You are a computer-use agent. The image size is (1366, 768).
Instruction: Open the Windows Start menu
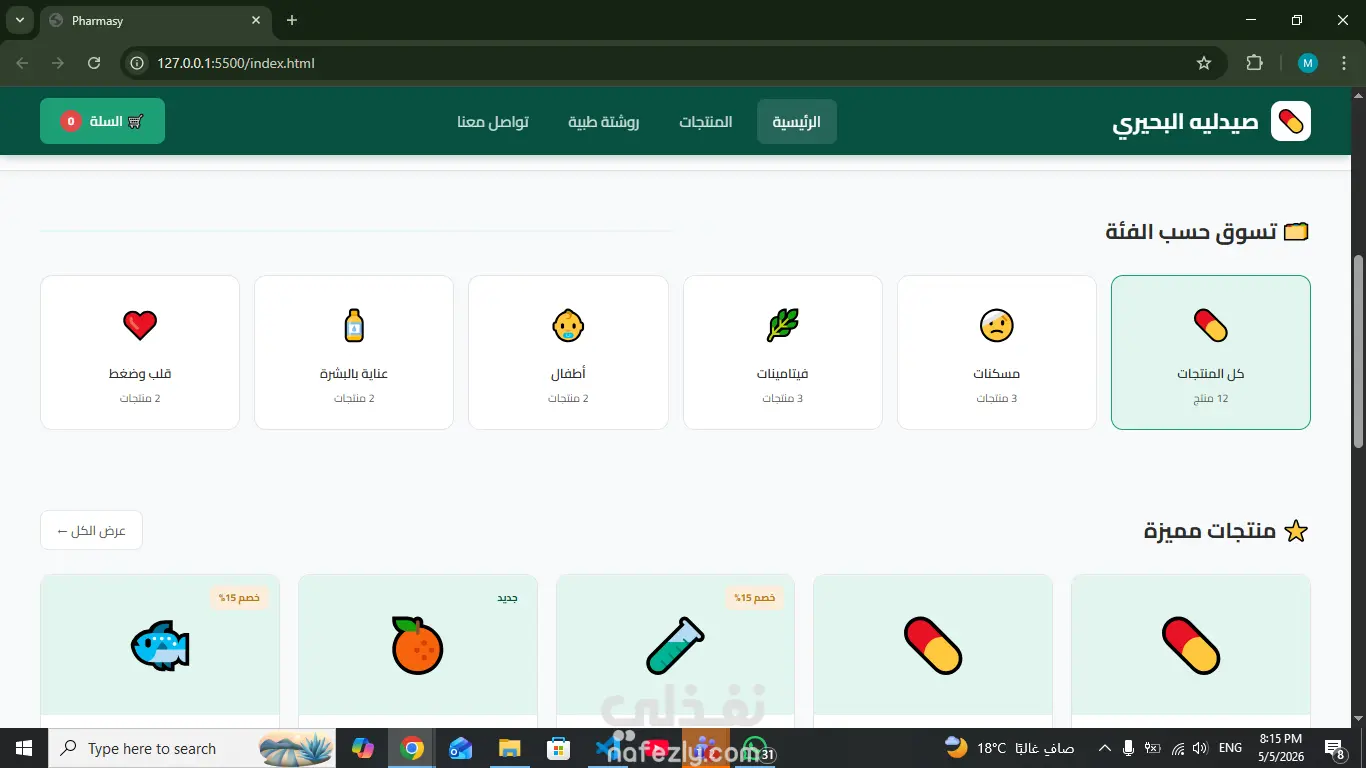pyautogui.click(x=24, y=748)
